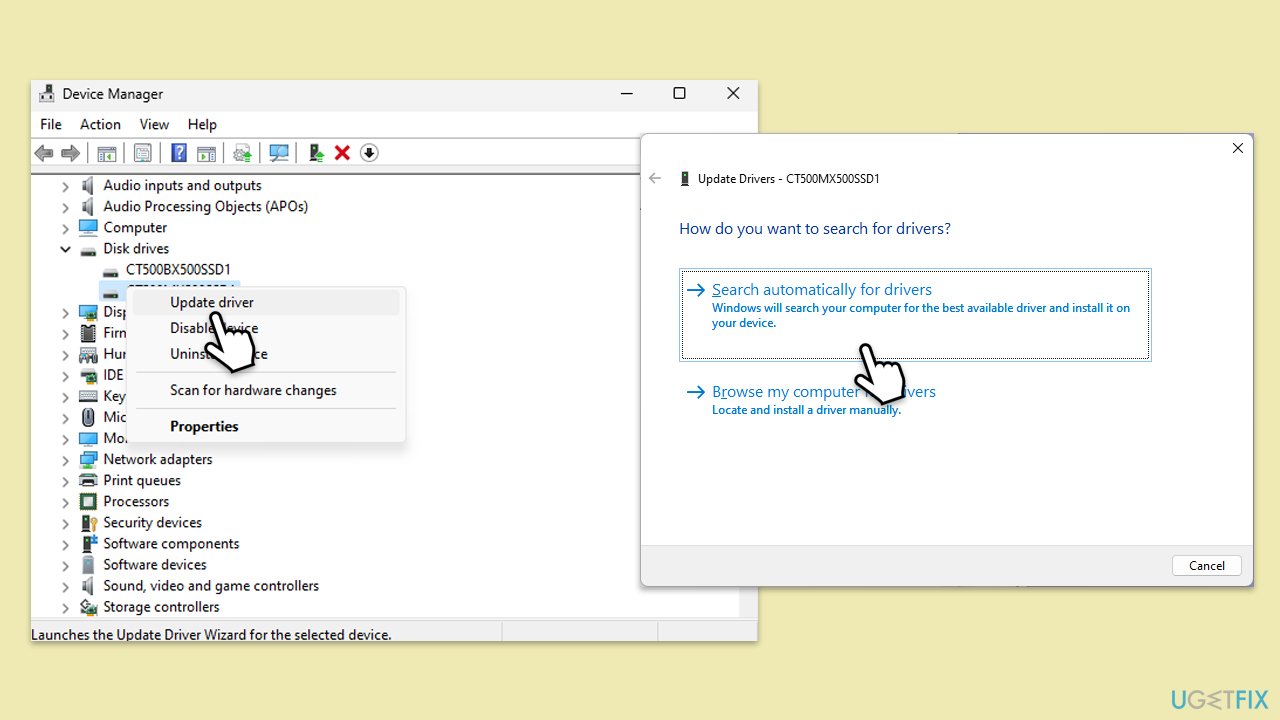Collapse the Disk drives category

[x=66, y=249]
